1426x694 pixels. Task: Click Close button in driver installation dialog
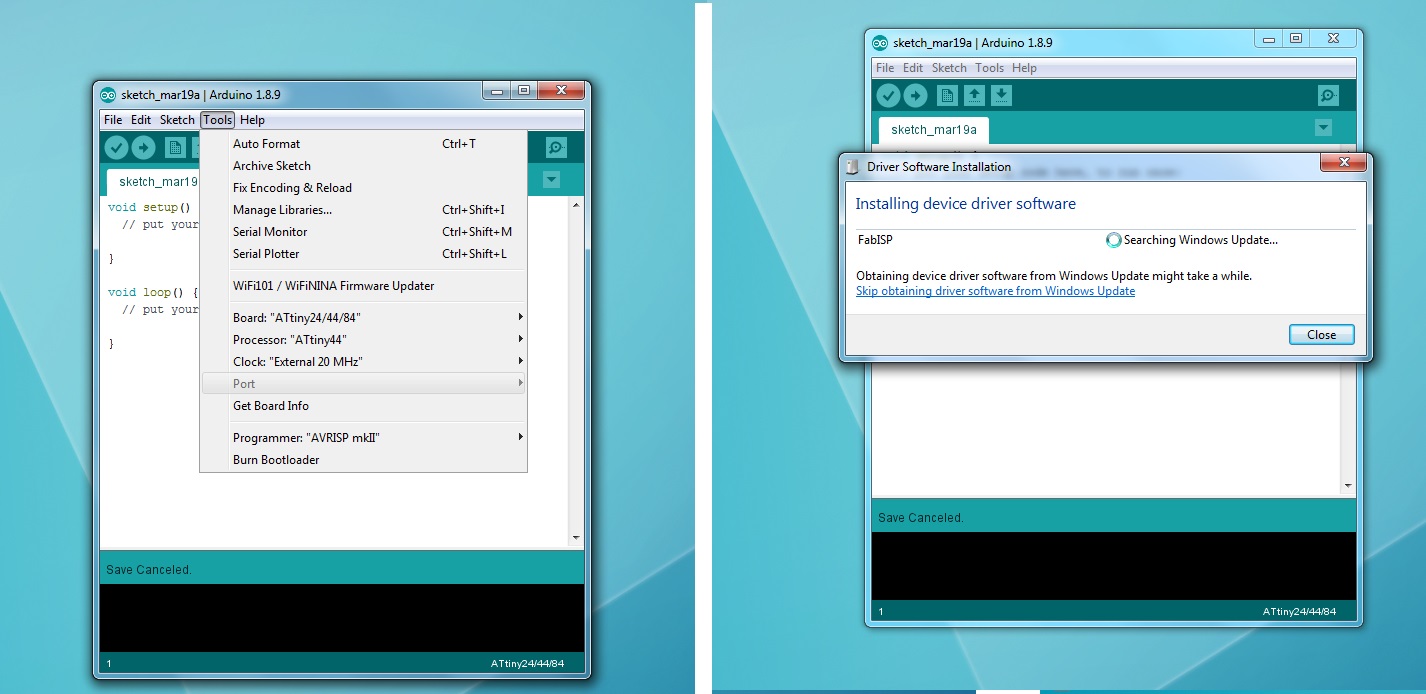click(x=1321, y=335)
